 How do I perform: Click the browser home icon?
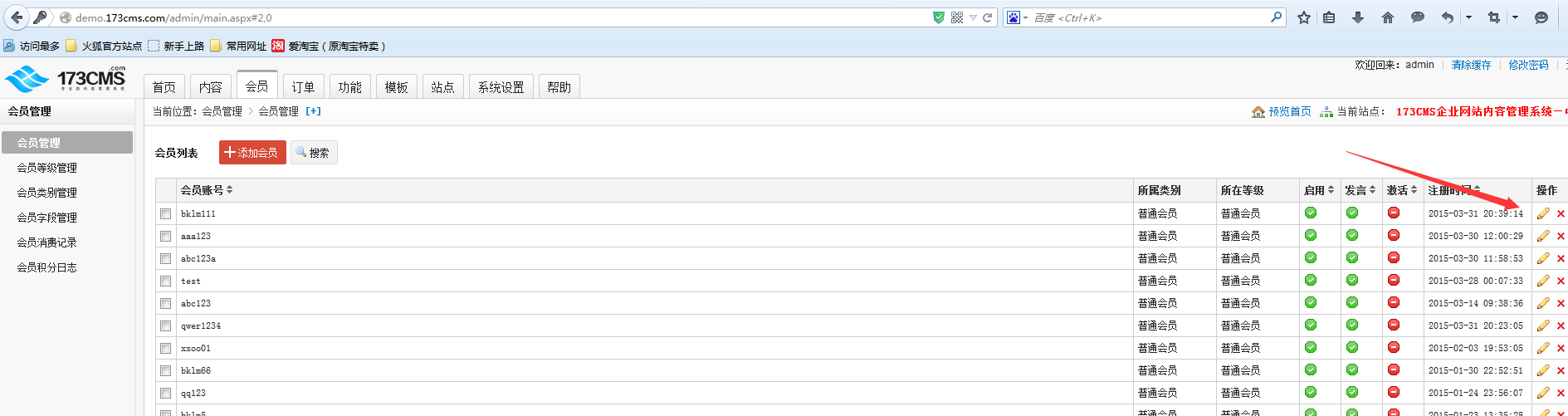[1388, 17]
